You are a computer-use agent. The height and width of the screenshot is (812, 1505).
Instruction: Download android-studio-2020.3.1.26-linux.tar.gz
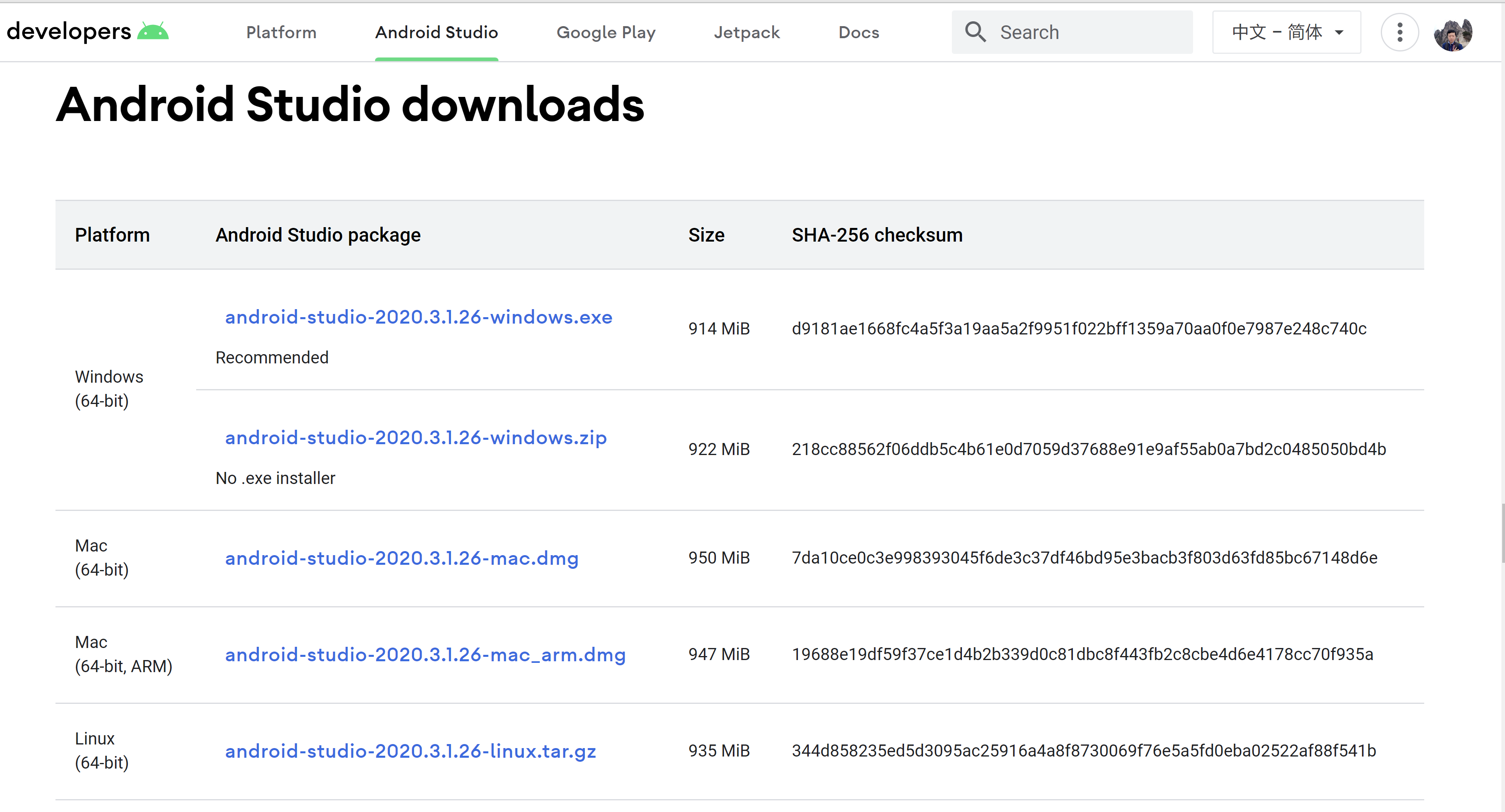410,750
